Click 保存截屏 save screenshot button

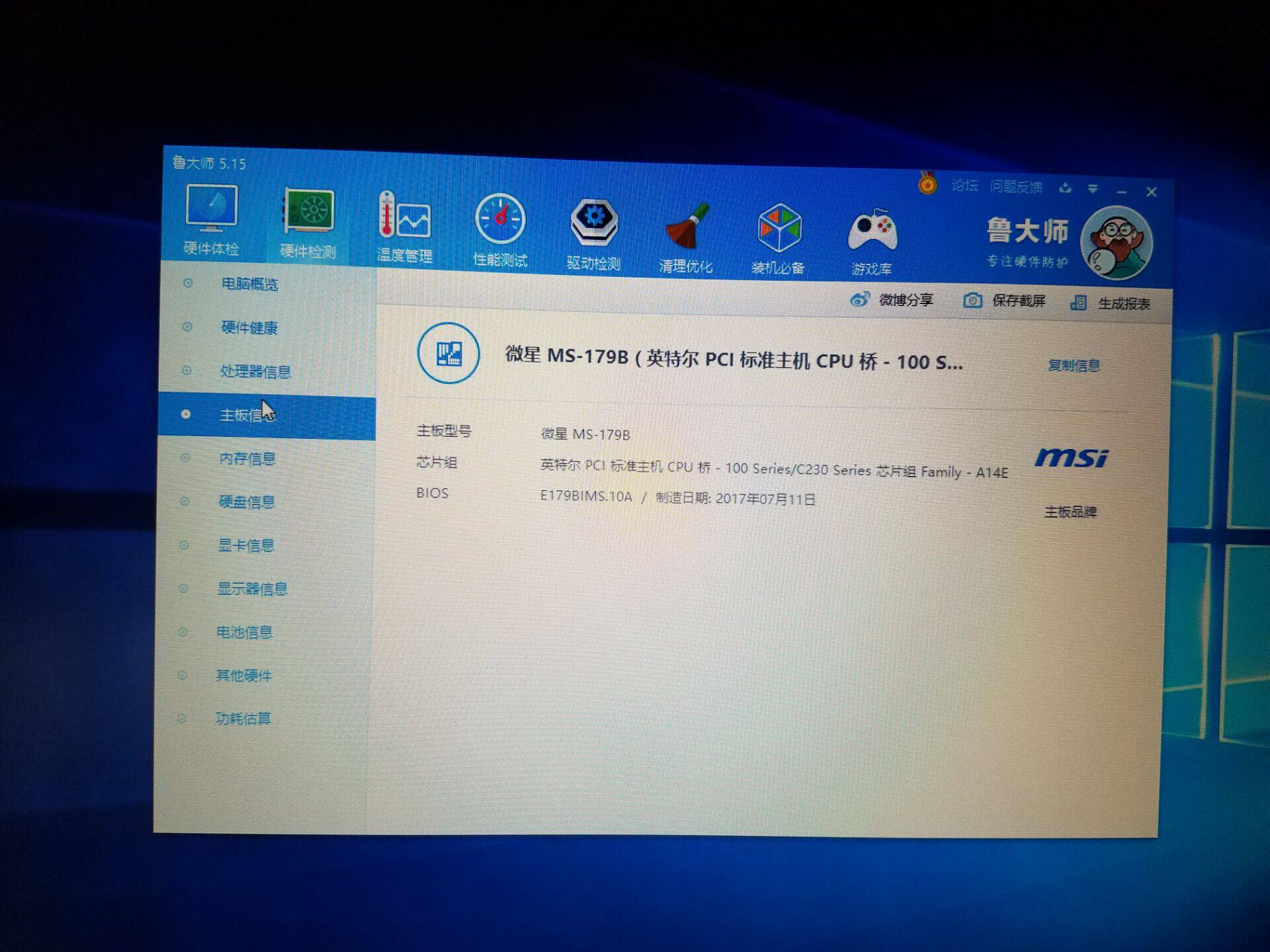pyautogui.click(x=1004, y=301)
